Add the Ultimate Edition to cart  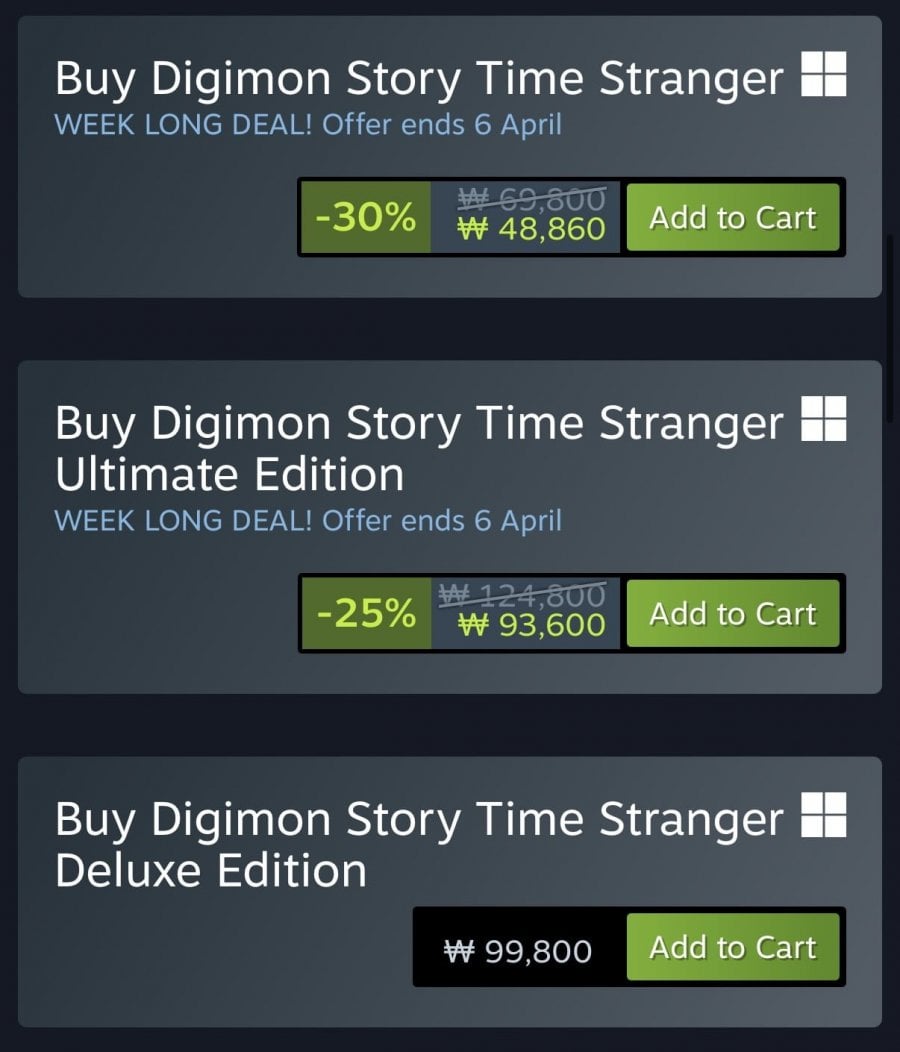point(733,614)
